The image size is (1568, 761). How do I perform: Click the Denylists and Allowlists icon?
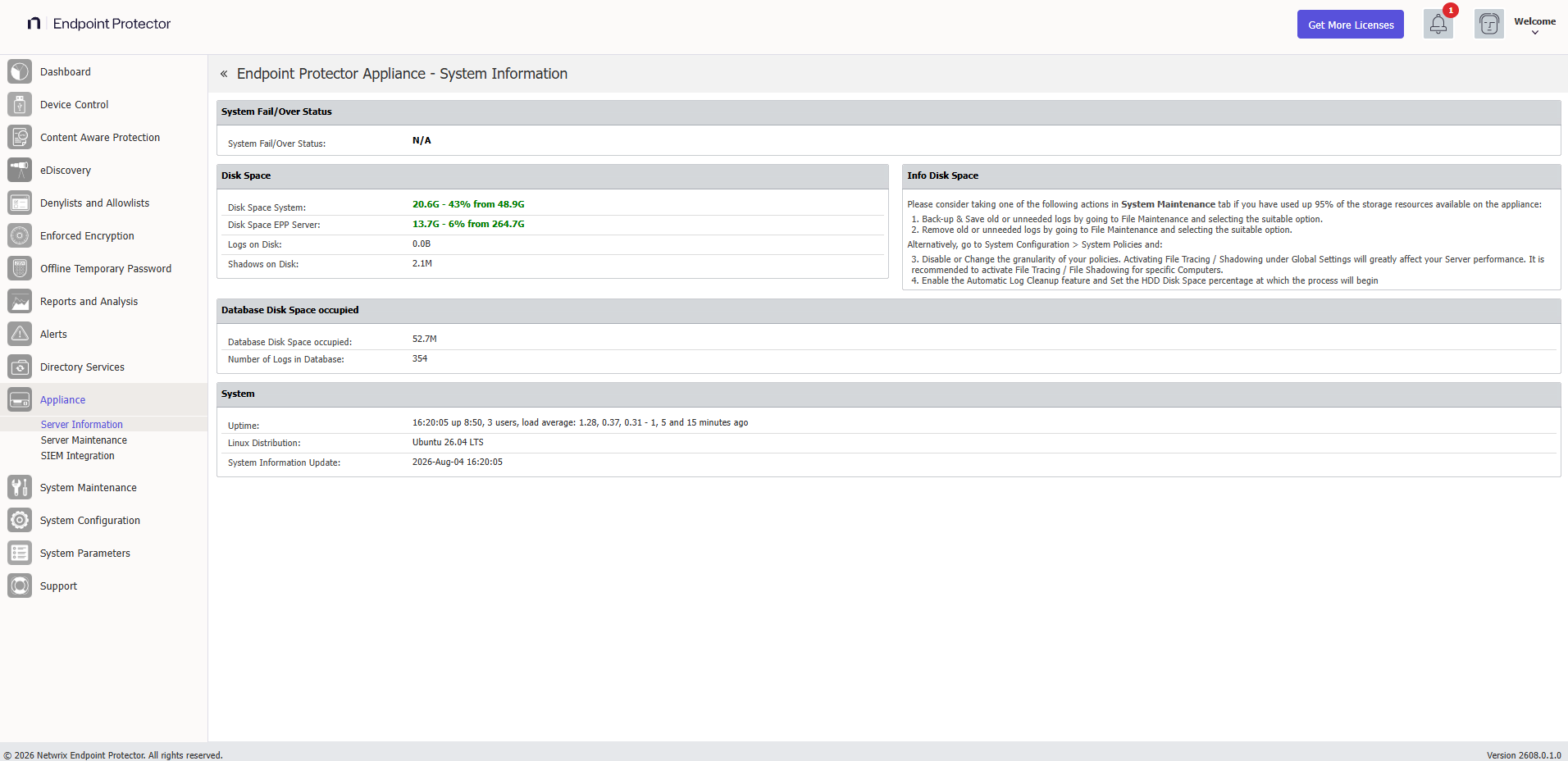point(20,203)
